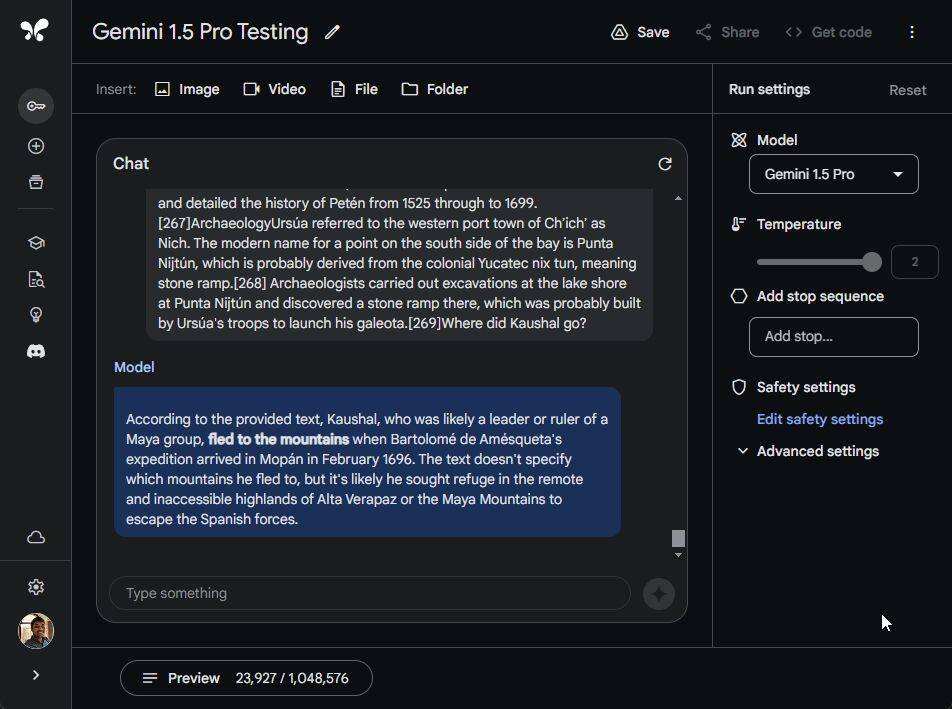
Task: Click the lightbulb icon in sidebar
Action: tap(36, 315)
